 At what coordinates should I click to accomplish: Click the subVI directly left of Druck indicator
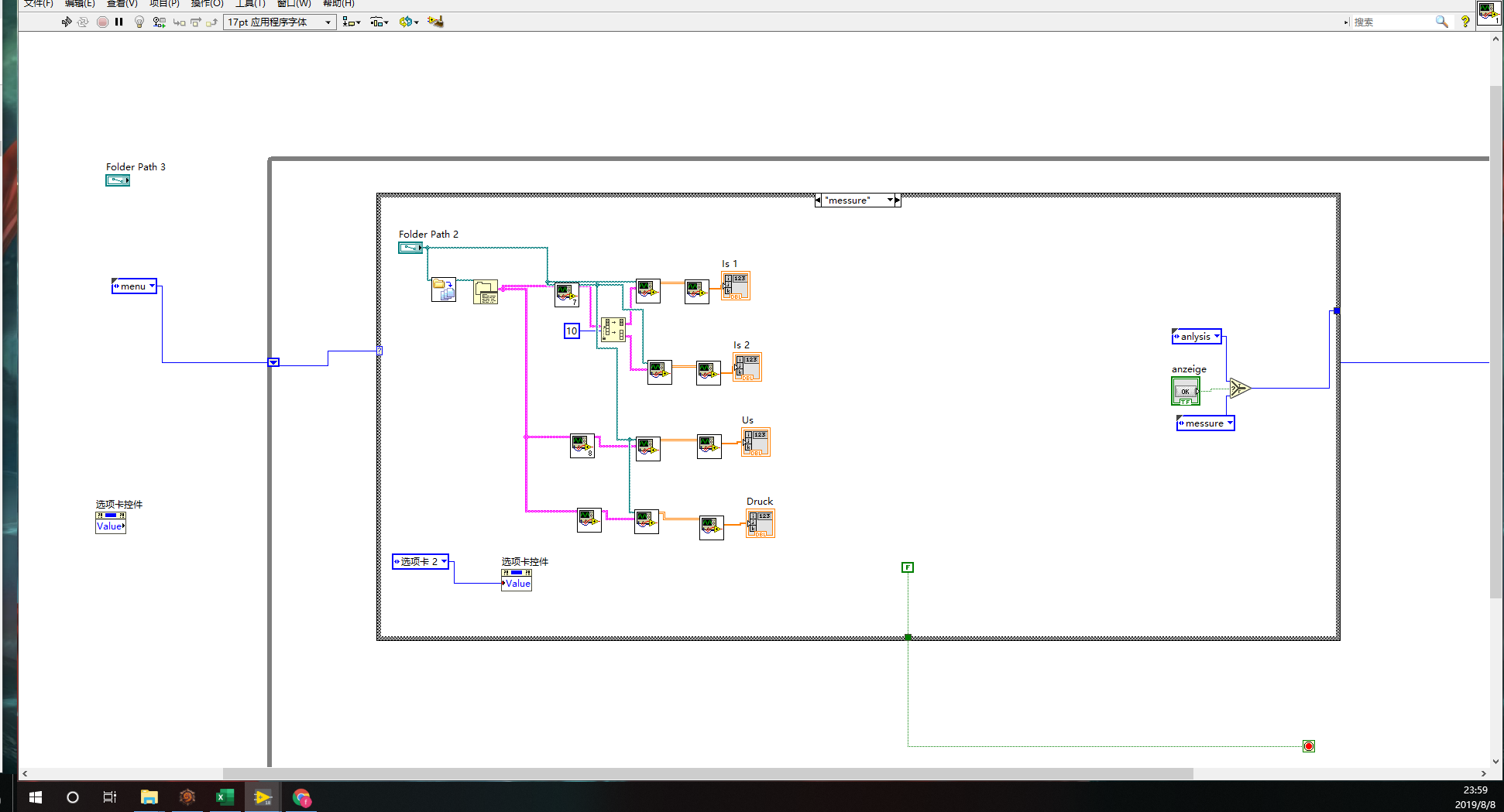click(x=712, y=528)
